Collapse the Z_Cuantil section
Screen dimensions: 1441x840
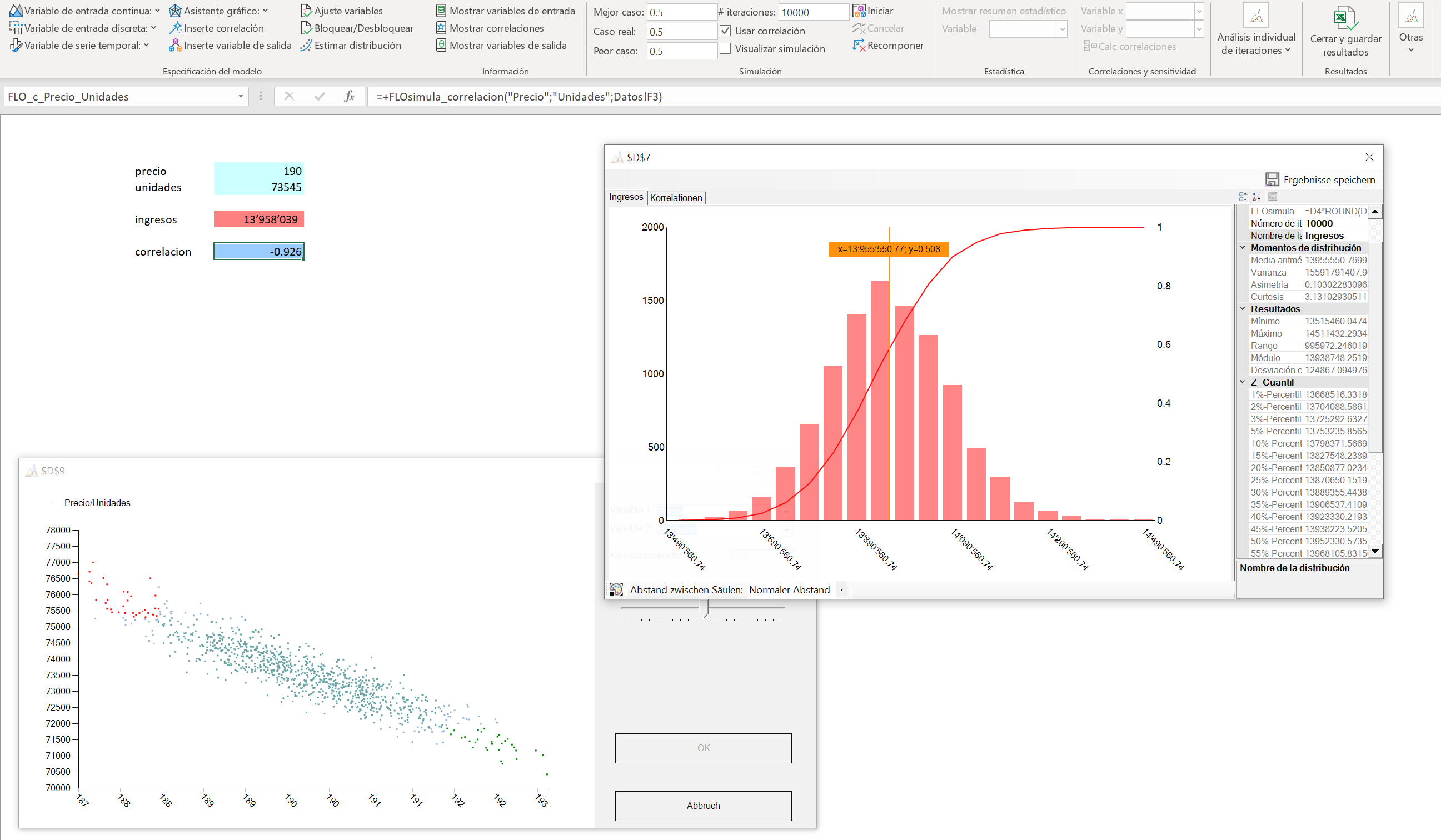[1242, 382]
